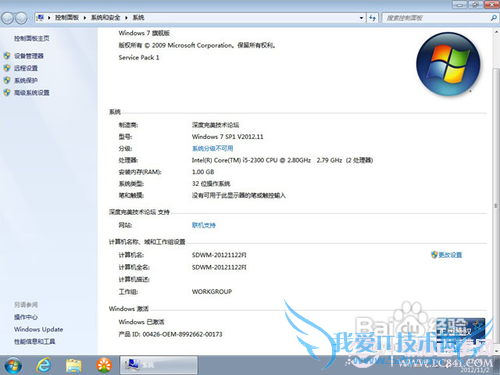Select the 系统 window taskbar button

pos(159,365)
